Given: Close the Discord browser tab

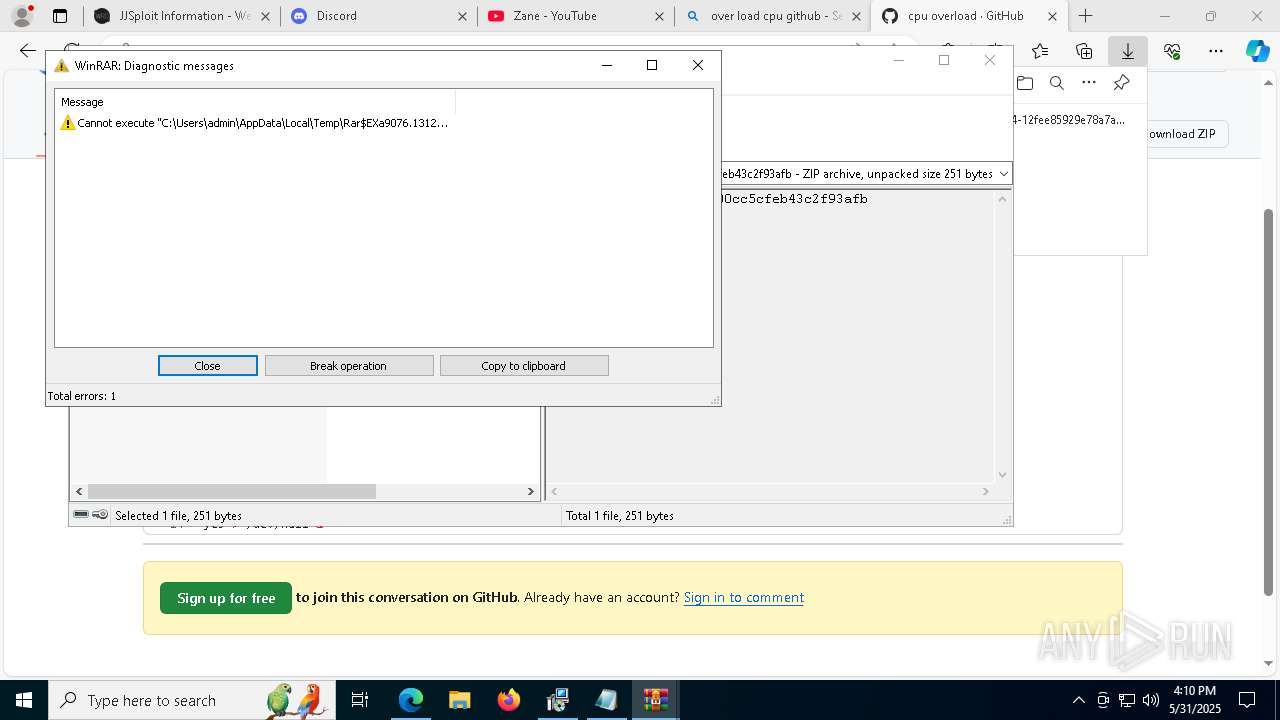Looking at the screenshot, I should [461, 16].
